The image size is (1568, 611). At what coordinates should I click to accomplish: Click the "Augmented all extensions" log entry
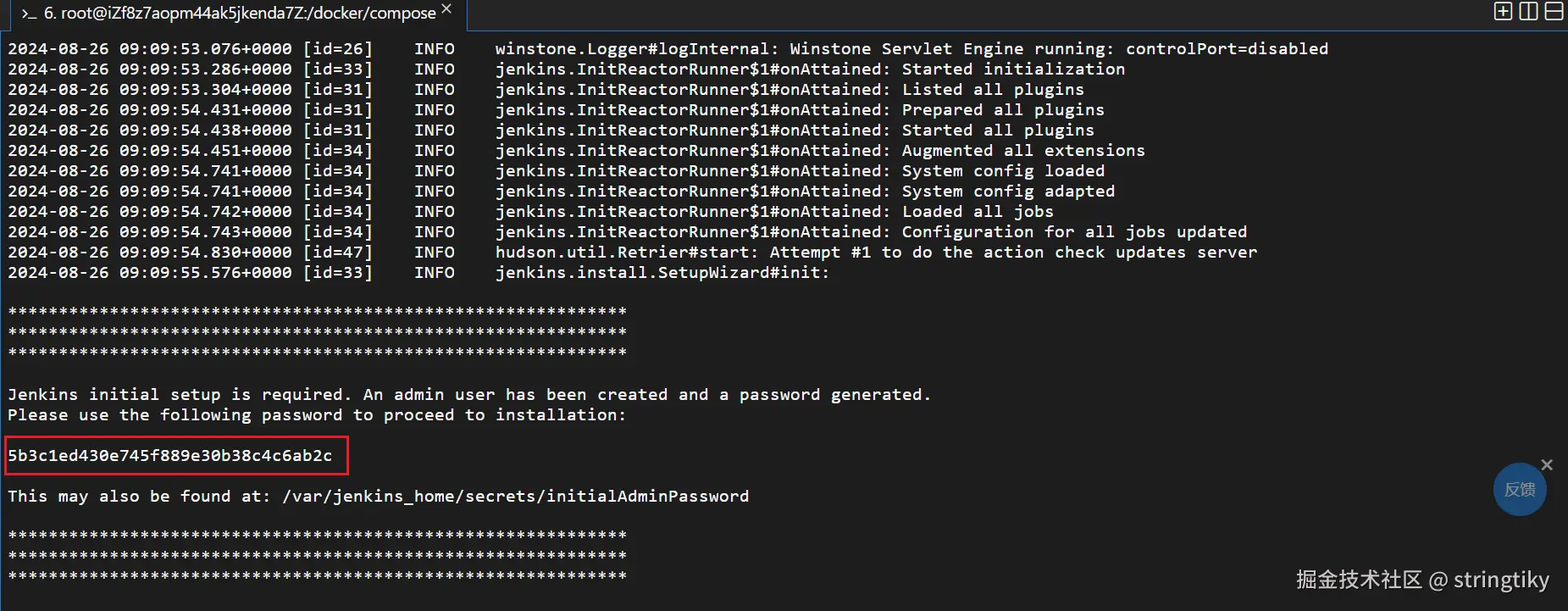1022,151
